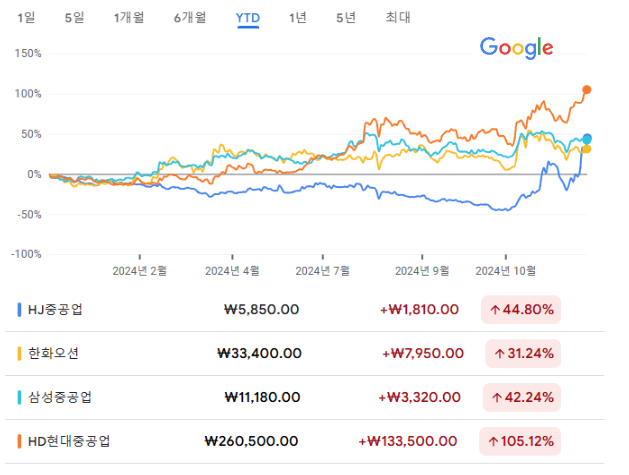This screenshot has width=629, height=475.
Task: Click the 44.80% gain badge
Action: pos(521,310)
